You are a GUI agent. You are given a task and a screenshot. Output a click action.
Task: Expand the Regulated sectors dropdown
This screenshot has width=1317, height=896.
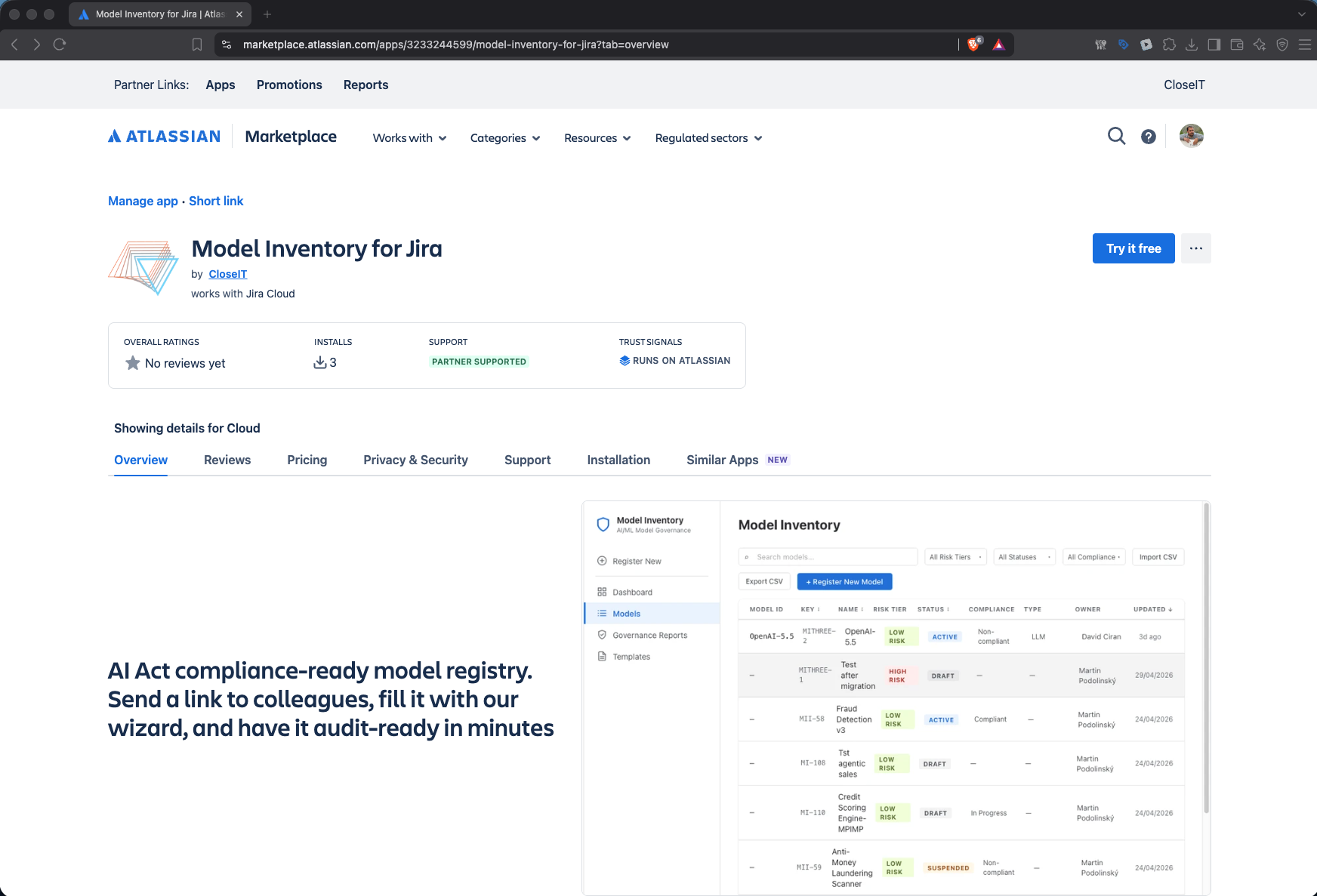pos(709,138)
